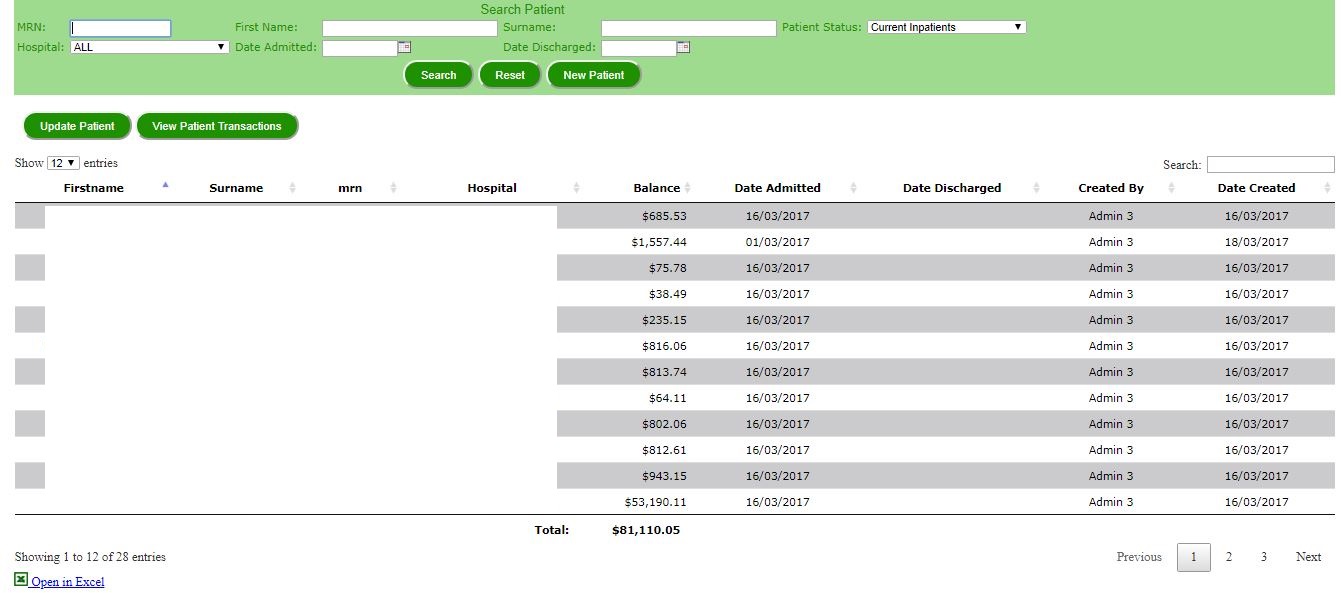Viewport: 1341px width, 593px height.
Task: Open the Date Admitted calendar picker icon
Action: (404, 47)
